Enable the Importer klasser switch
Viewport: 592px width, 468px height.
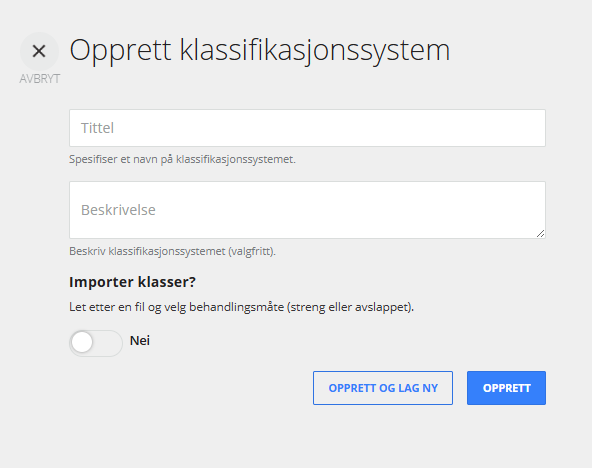click(x=96, y=343)
